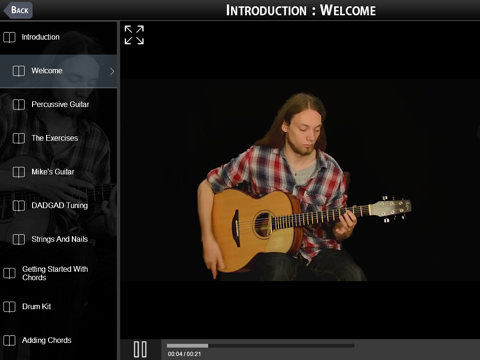Click the guitarist video frame

pyautogui.click(x=300, y=180)
